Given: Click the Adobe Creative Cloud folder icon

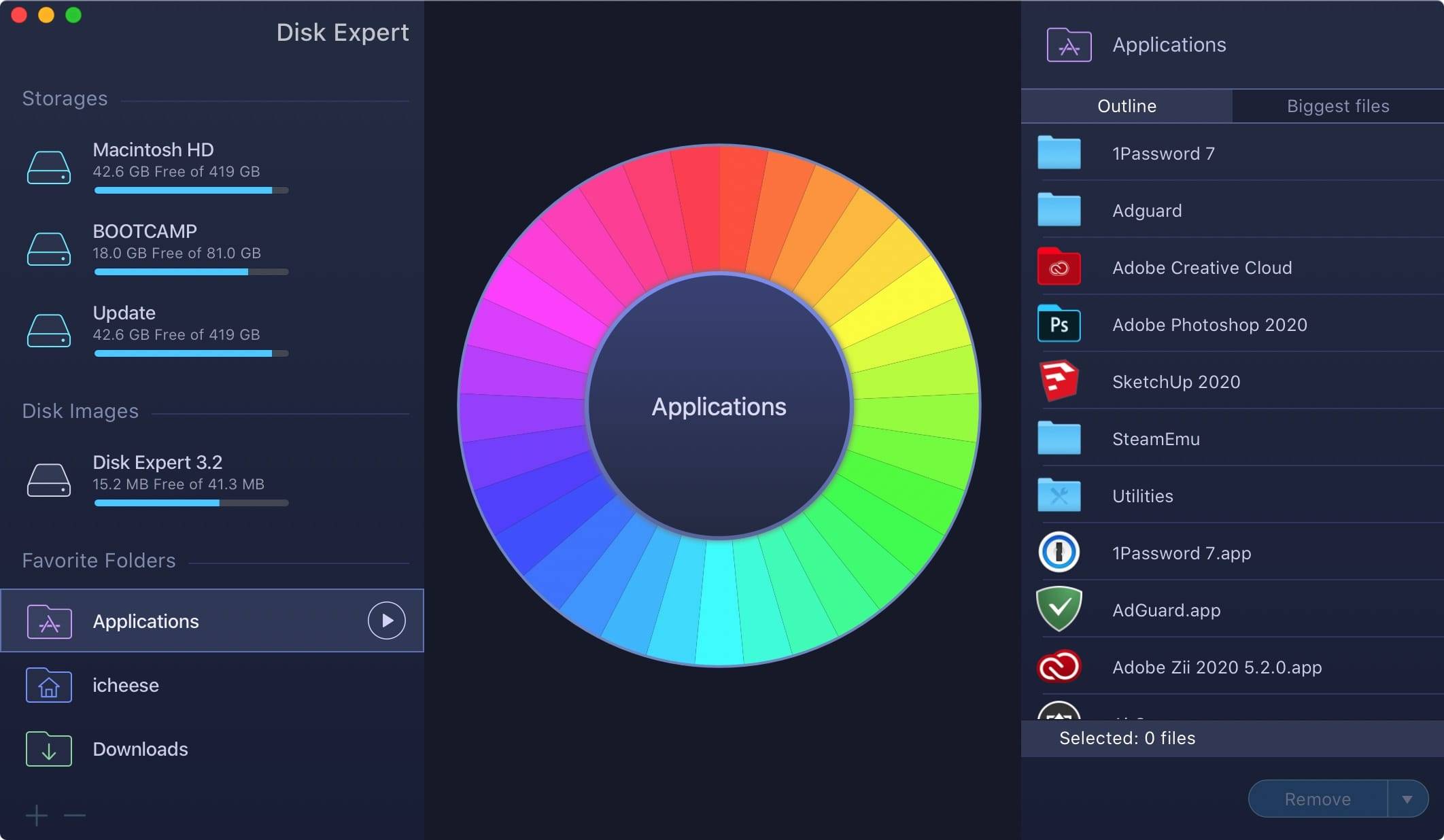Looking at the screenshot, I should 1059,267.
